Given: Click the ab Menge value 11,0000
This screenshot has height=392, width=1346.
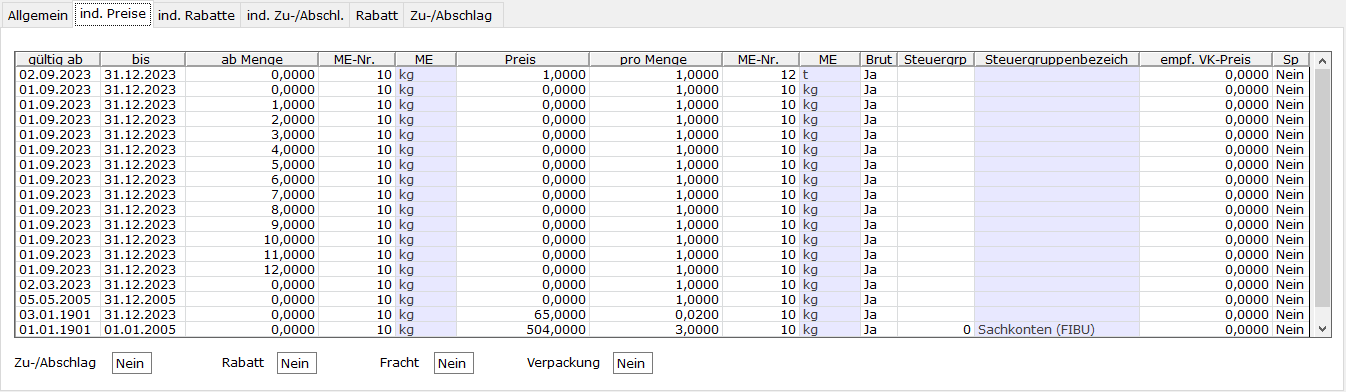Looking at the screenshot, I should [x=252, y=254].
